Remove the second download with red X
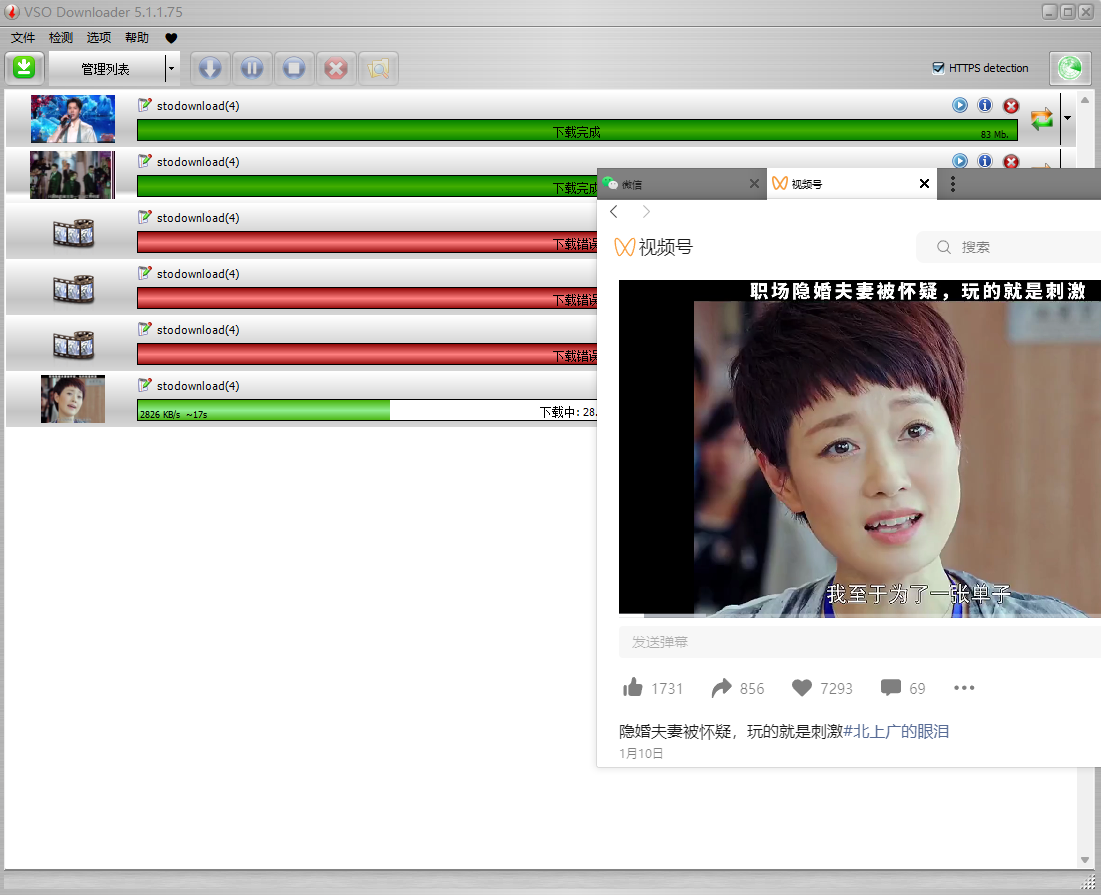This screenshot has width=1101, height=895. (x=1011, y=161)
